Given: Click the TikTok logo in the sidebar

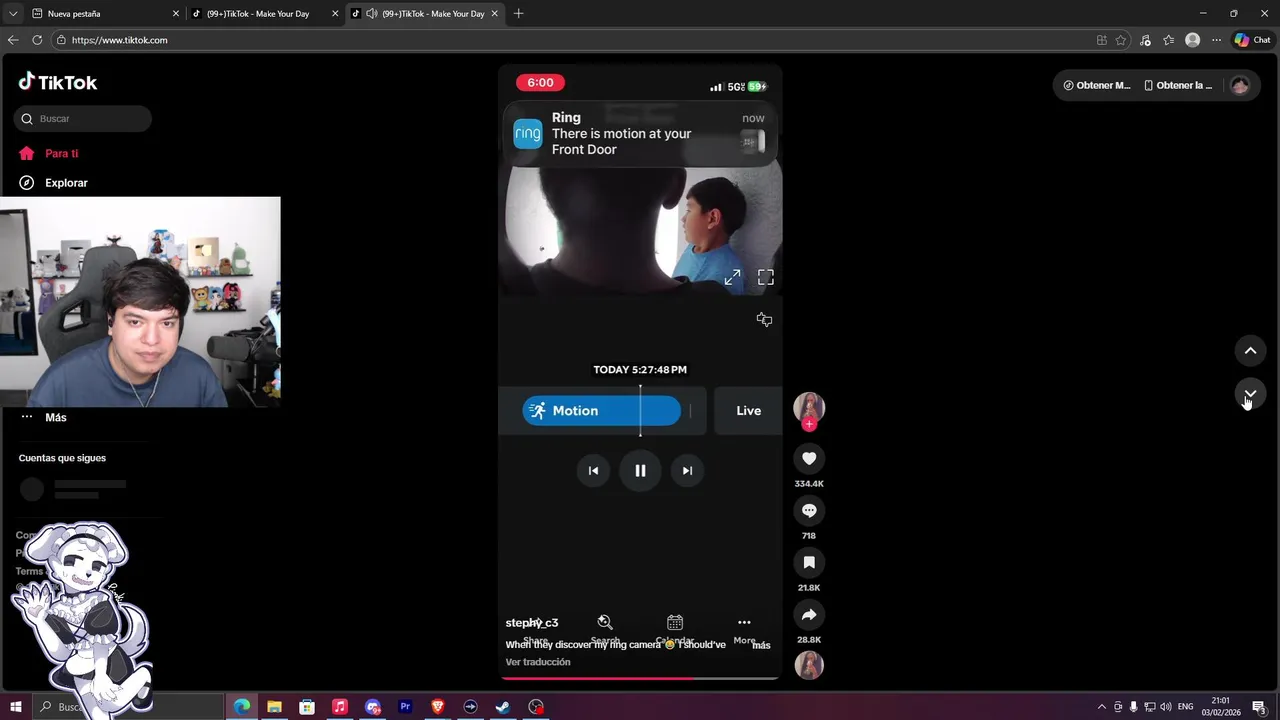Looking at the screenshot, I should (x=58, y=82).
